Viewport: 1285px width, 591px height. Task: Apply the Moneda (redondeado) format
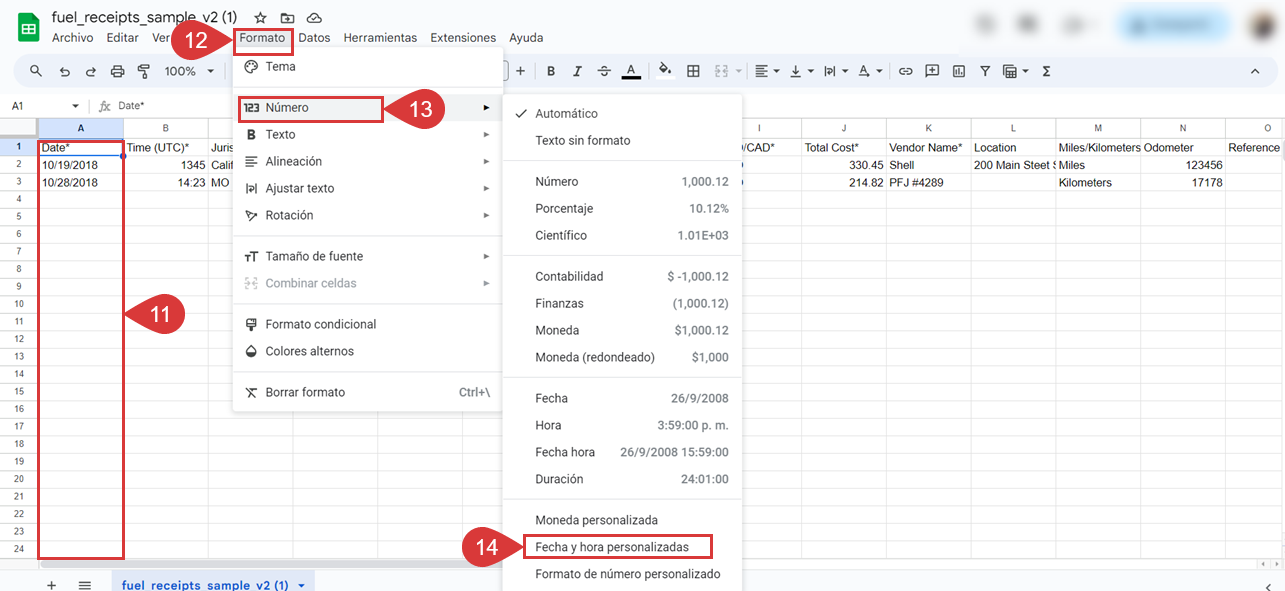[x=622, y=357]
